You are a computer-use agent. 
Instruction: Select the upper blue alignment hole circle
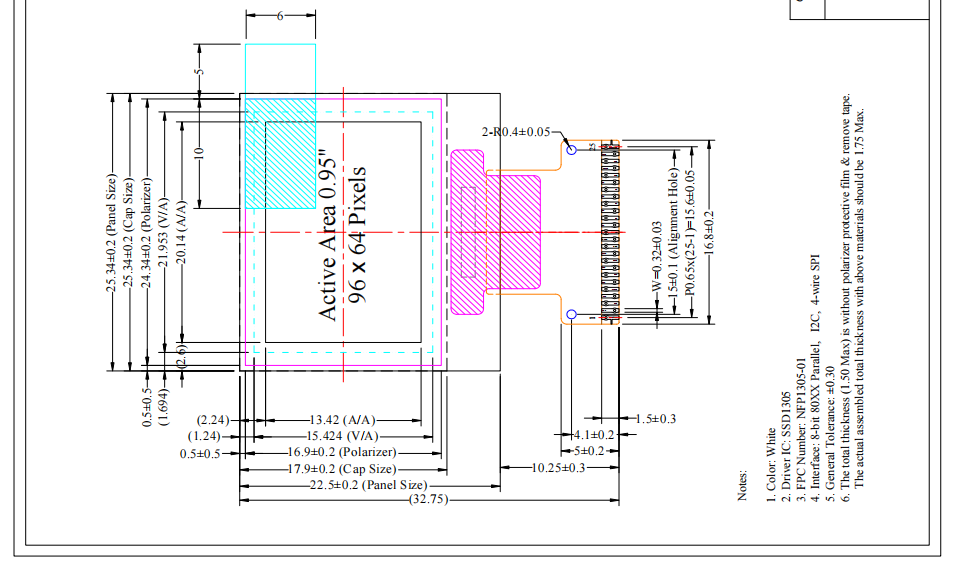[x=572, y=149]
